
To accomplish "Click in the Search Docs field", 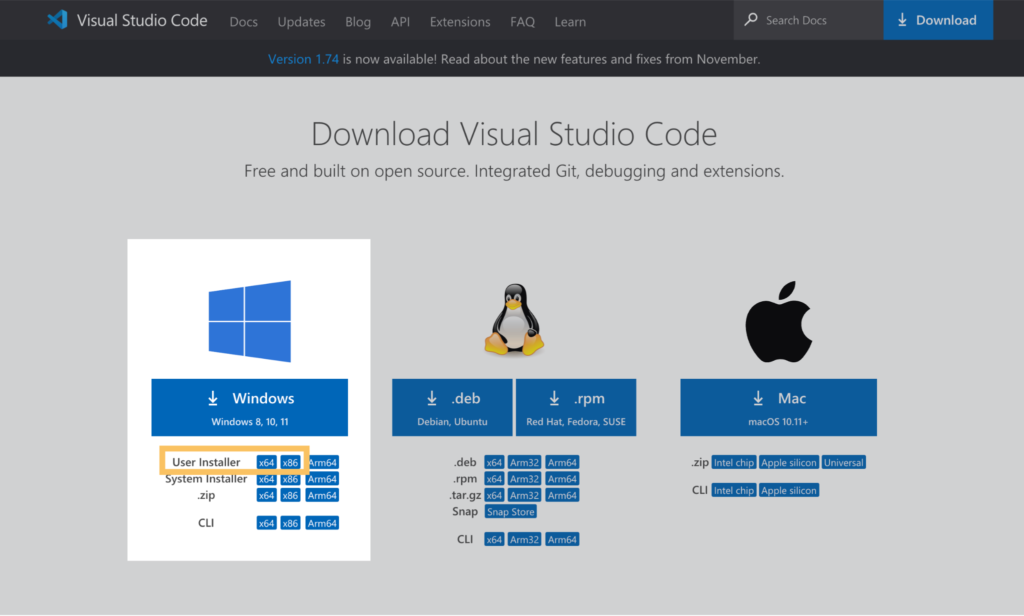I will click(x=808, y=20).
